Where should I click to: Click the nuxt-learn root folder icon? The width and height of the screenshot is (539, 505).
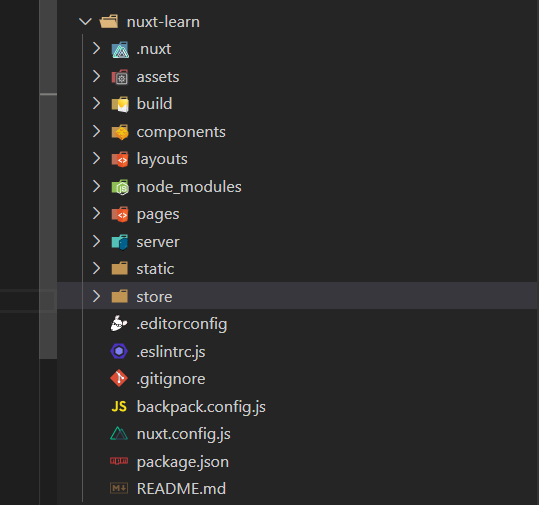pos(109,22)
